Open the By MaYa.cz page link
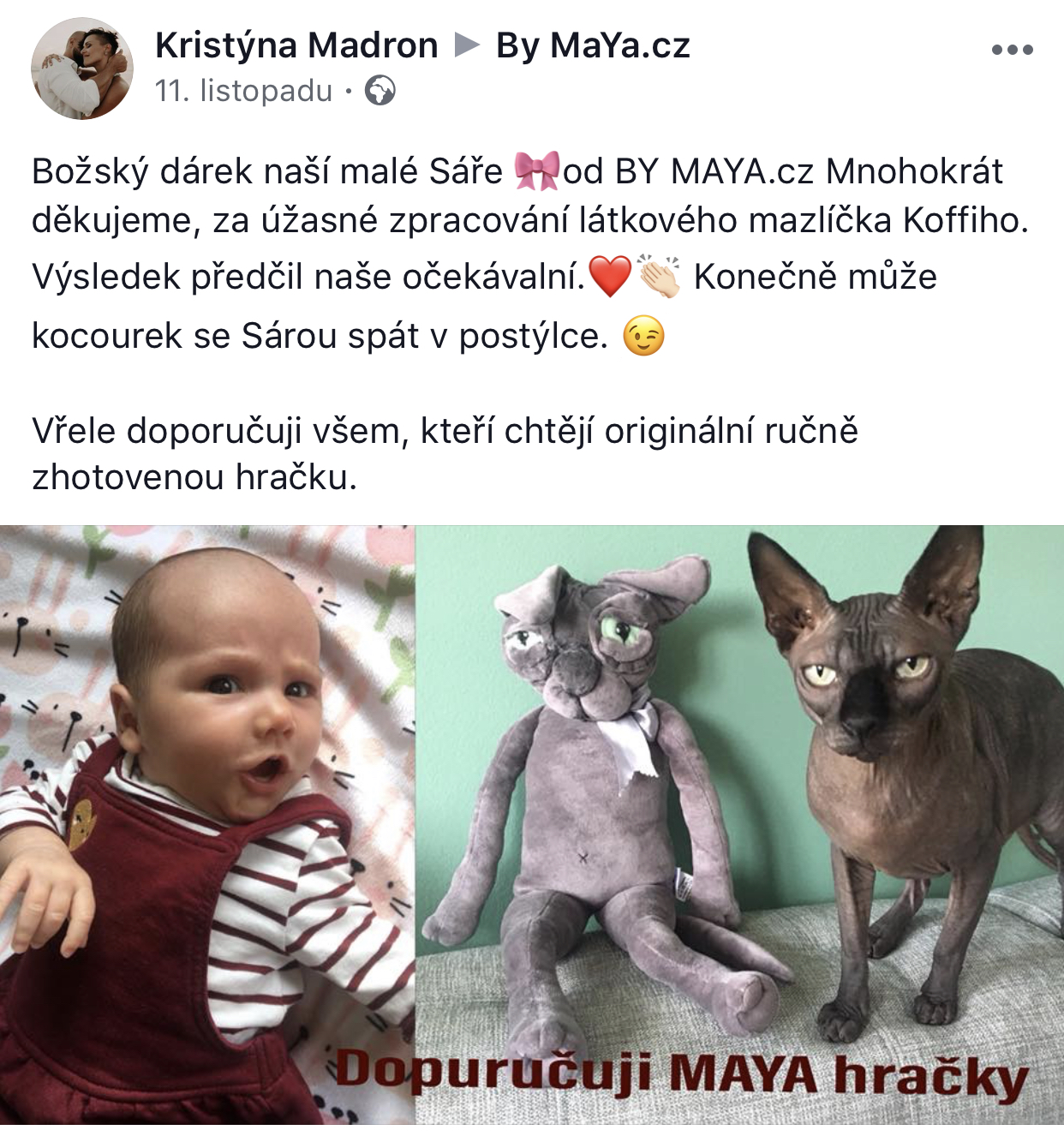 (x=593, y=45)
